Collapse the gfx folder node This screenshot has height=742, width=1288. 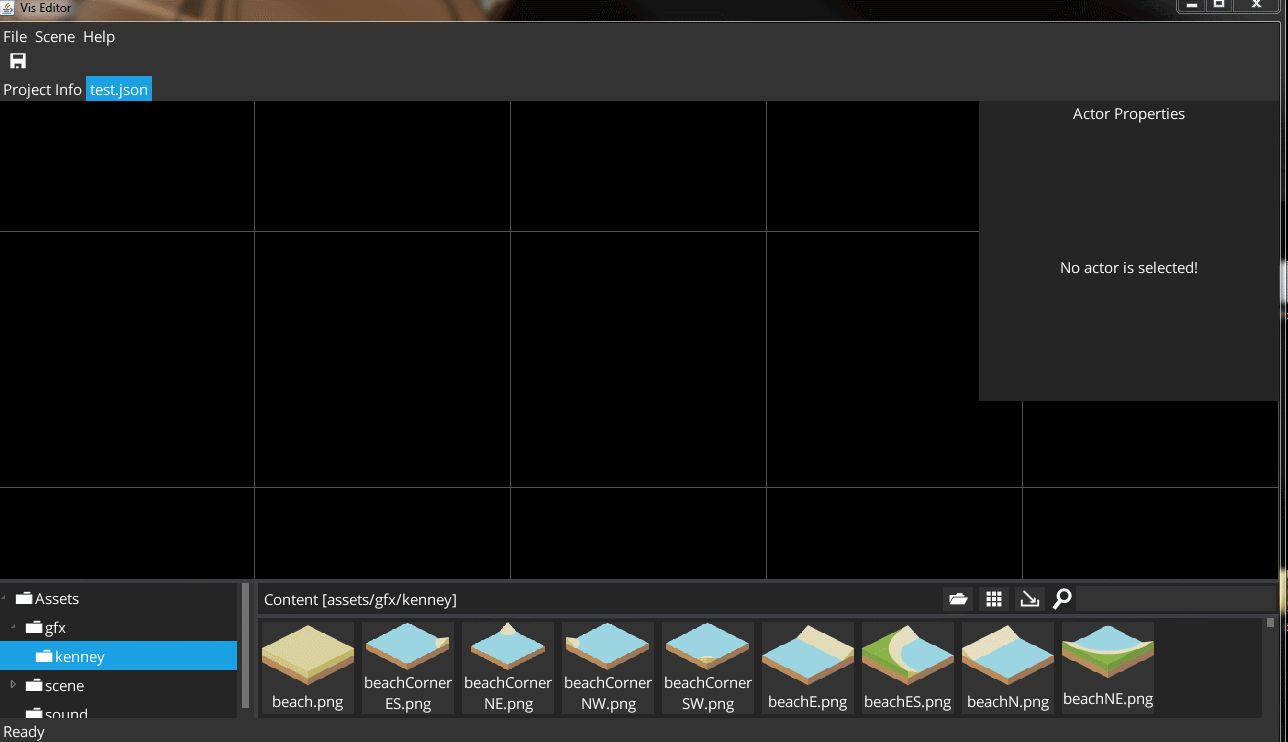tap(14, 628)
